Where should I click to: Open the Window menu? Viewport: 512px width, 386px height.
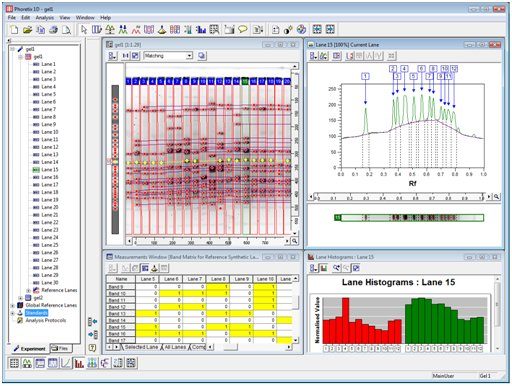(85, 18)
